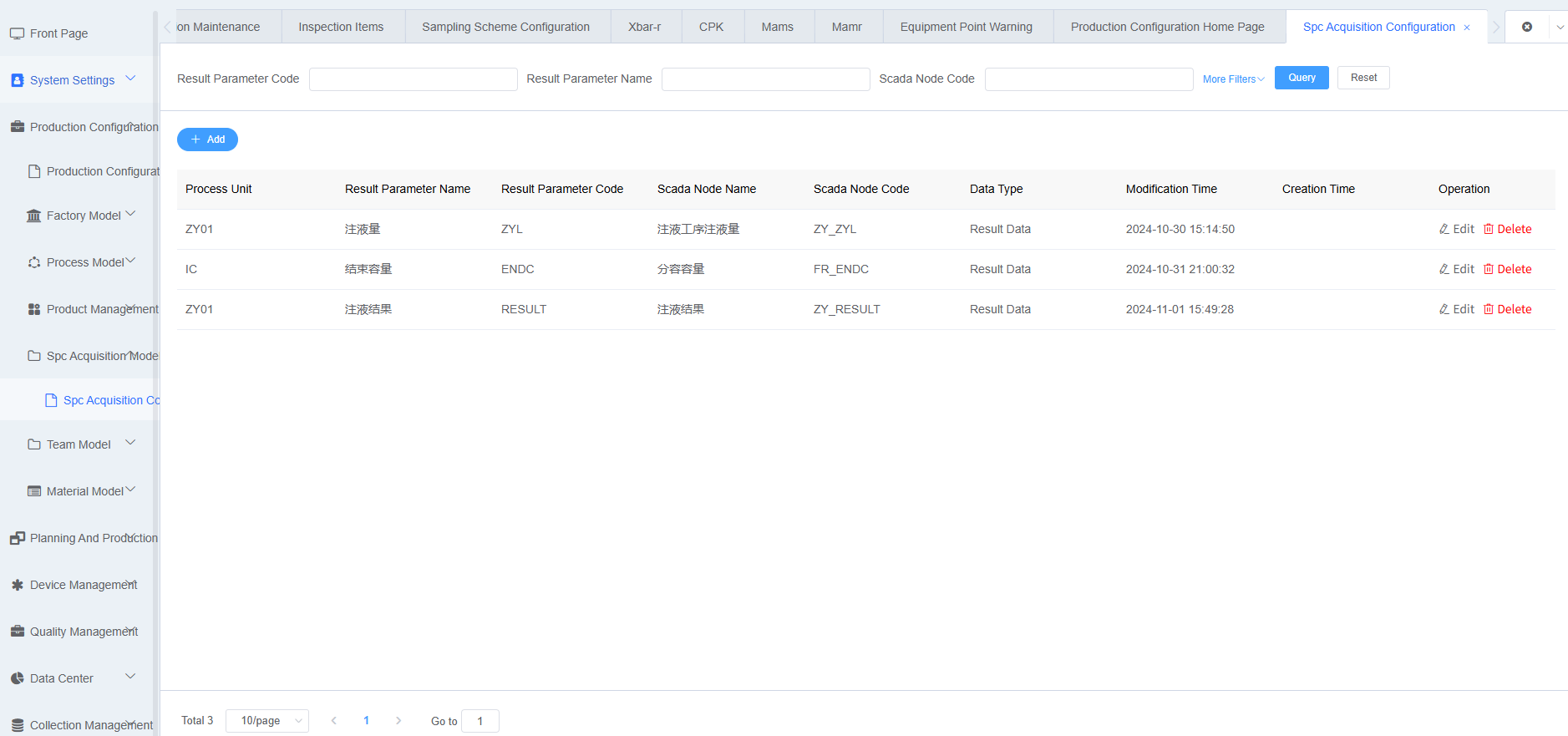The image size is (1568, 736).
Task: Click the Process Model cycle icon
Action: coord(33,262)
